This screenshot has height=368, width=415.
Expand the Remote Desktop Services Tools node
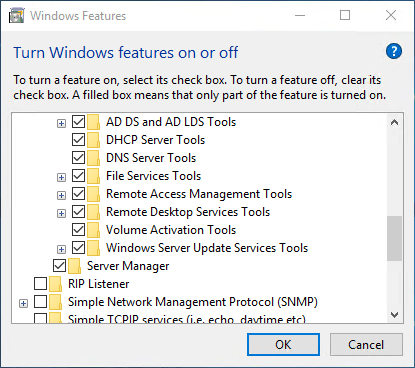point(61,214)
